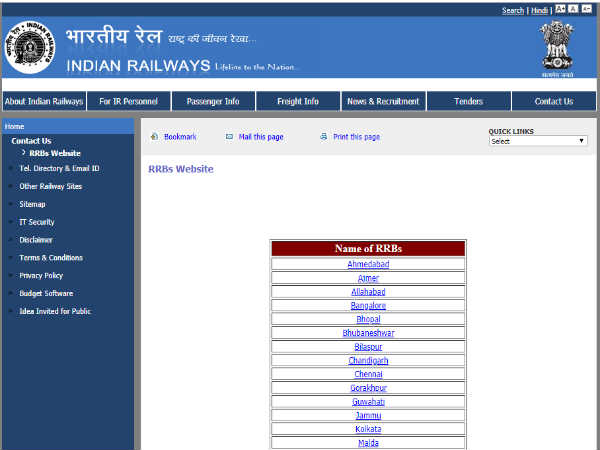Open the Quick Links Select dropdown
600x450 pixels.
click(x=538, y=141)
